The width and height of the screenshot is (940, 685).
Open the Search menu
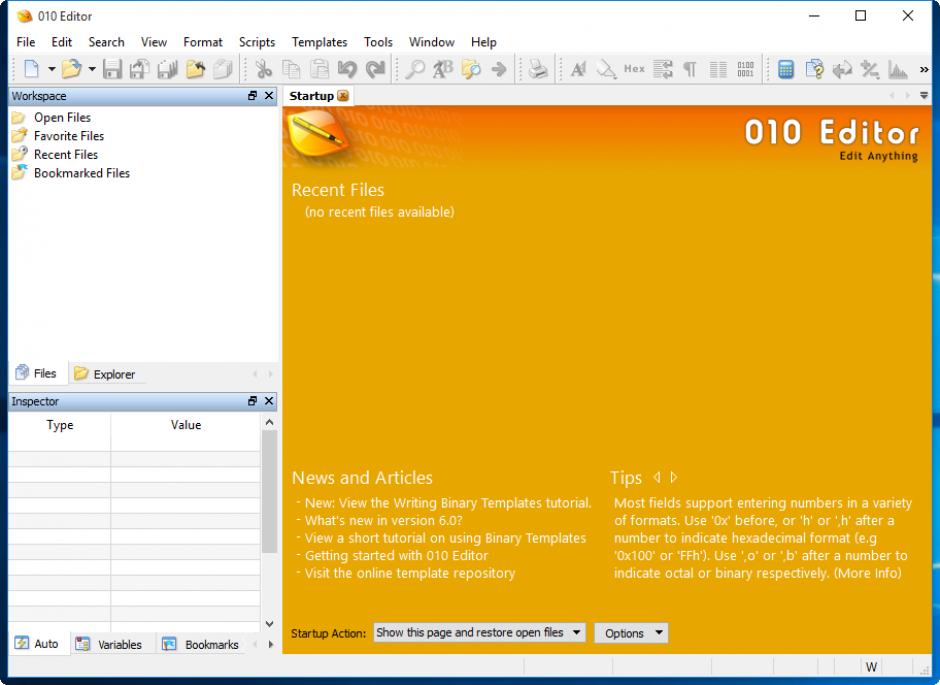tap(106, 42)
